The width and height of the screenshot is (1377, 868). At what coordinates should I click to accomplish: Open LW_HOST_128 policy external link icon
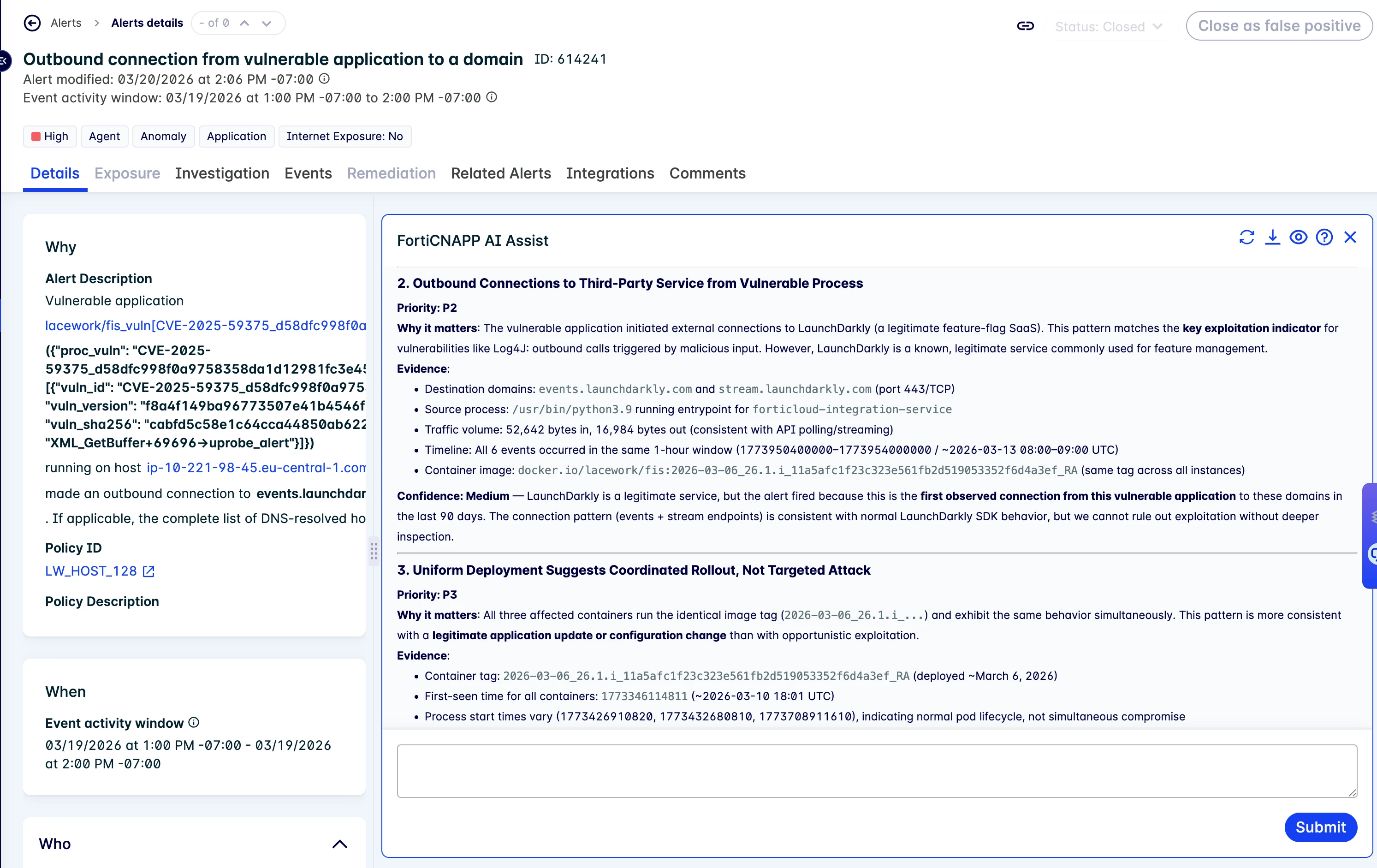[x=148, y=571]
